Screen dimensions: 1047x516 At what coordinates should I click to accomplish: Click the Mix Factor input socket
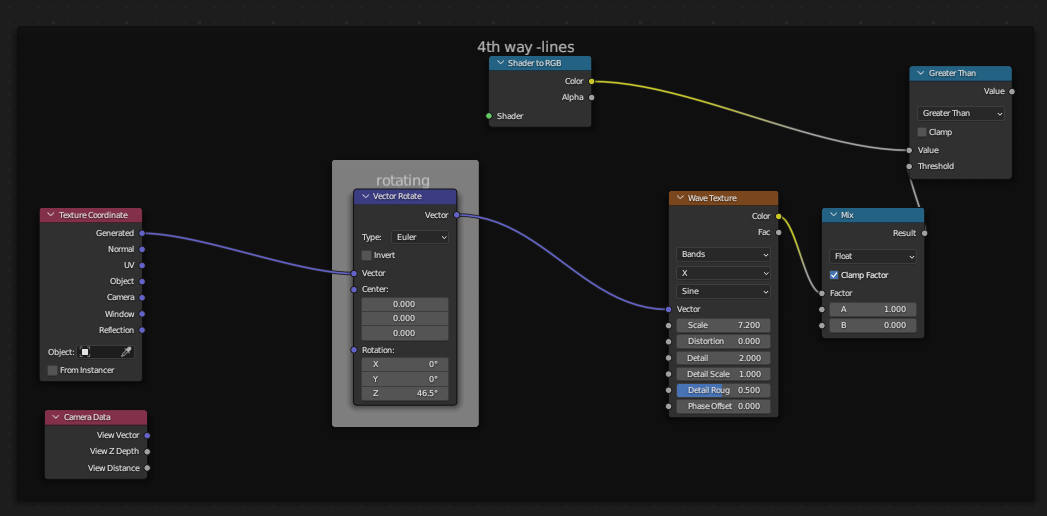[822, 293]
